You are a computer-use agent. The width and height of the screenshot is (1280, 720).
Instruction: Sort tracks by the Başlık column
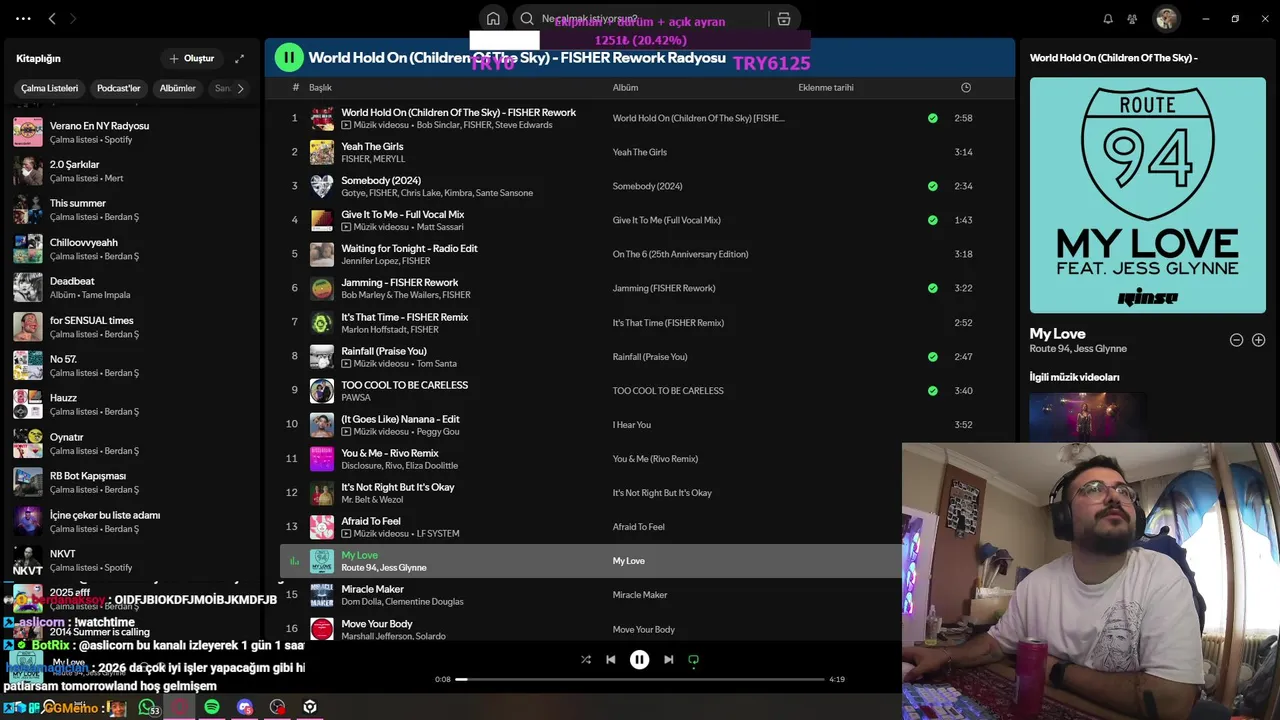320,88
